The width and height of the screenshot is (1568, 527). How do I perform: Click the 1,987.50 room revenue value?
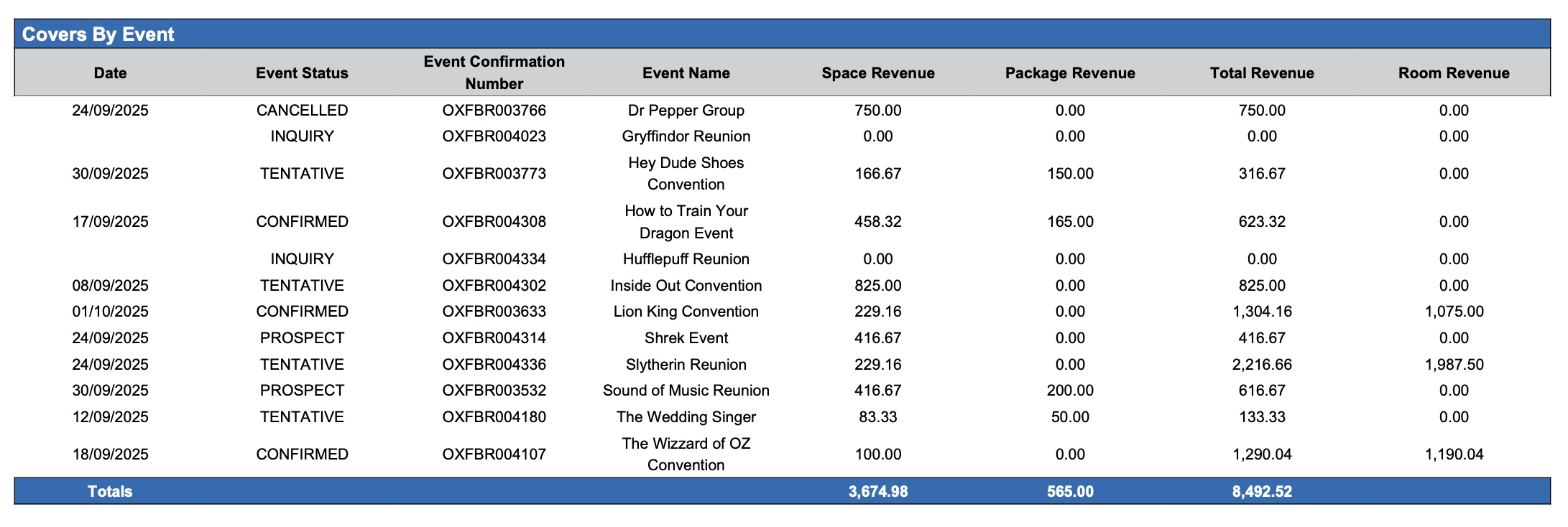(x=1453, y=365)
